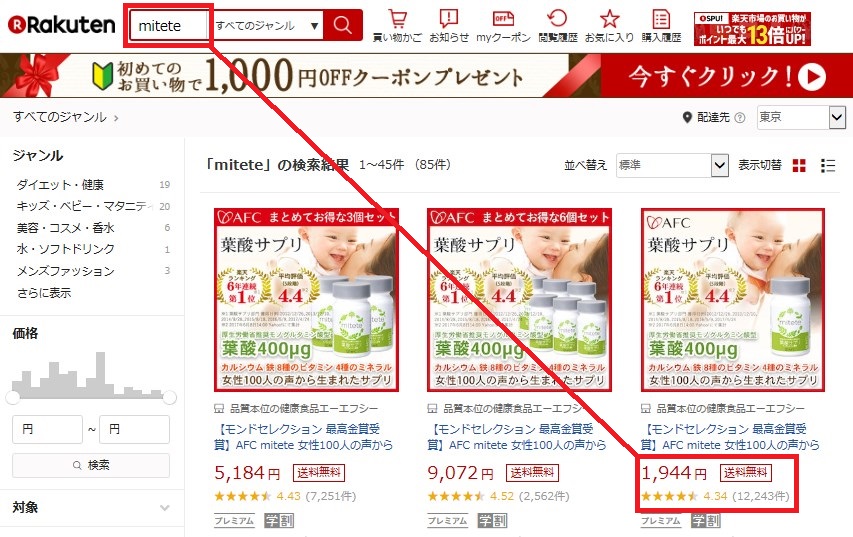Expand the 対象 filter section

(x=92, y=508)
